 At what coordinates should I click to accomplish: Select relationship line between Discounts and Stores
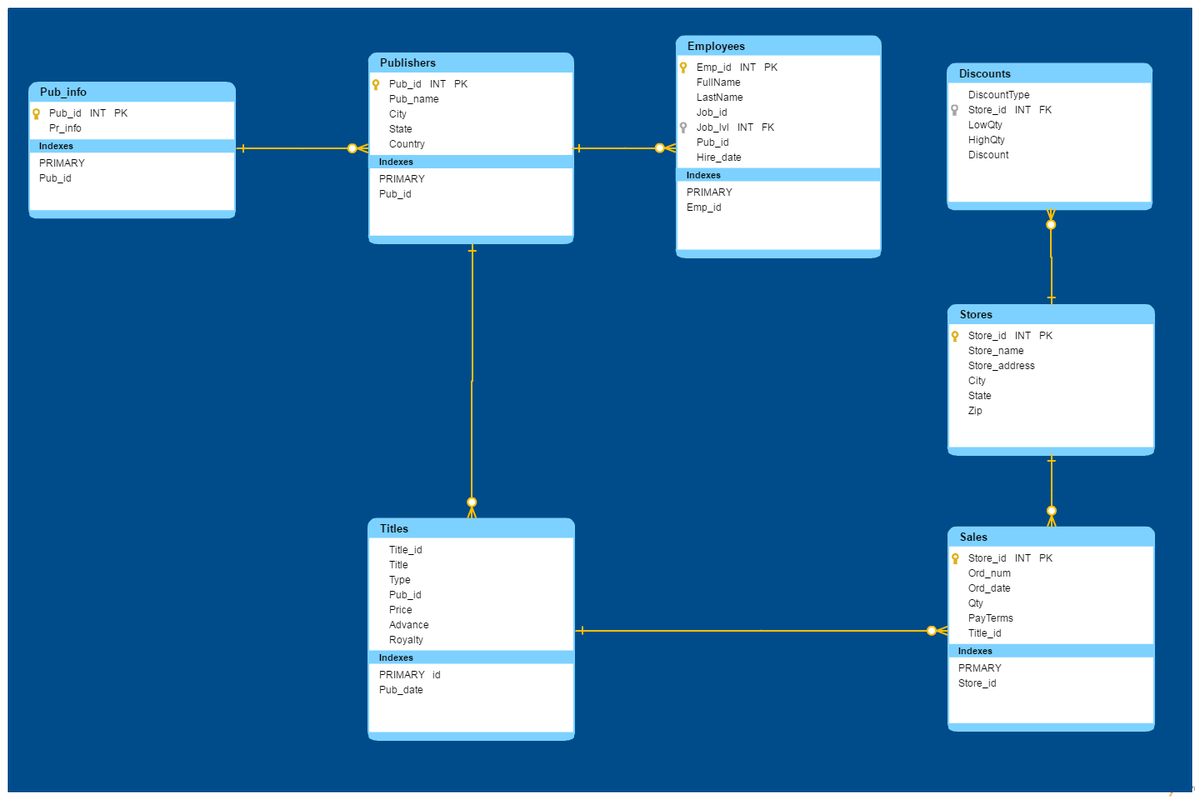pos(1051,256)
